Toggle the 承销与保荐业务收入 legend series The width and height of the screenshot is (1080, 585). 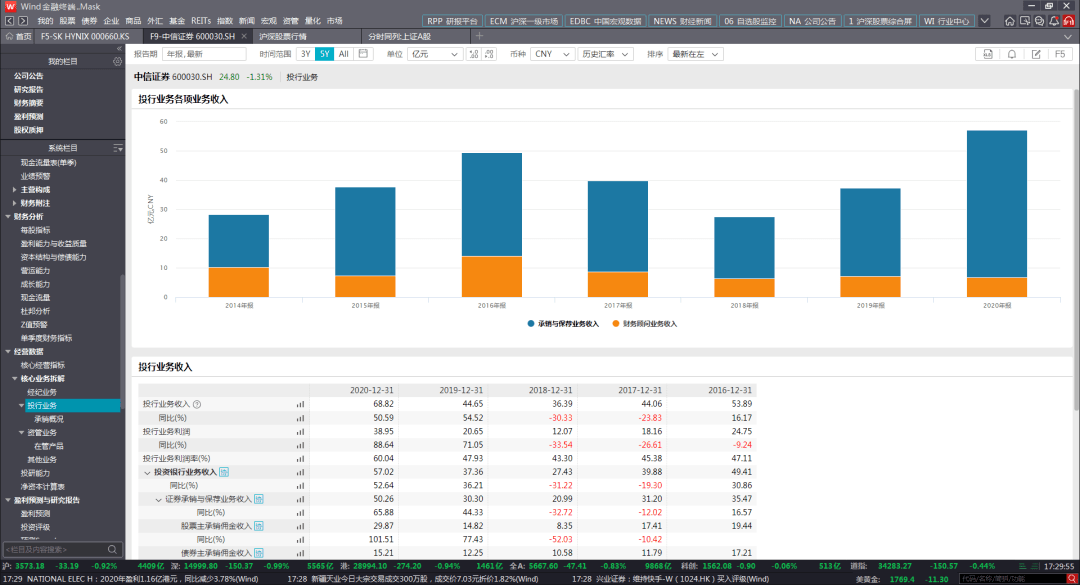pyautogui.click(x=563, y=324)
